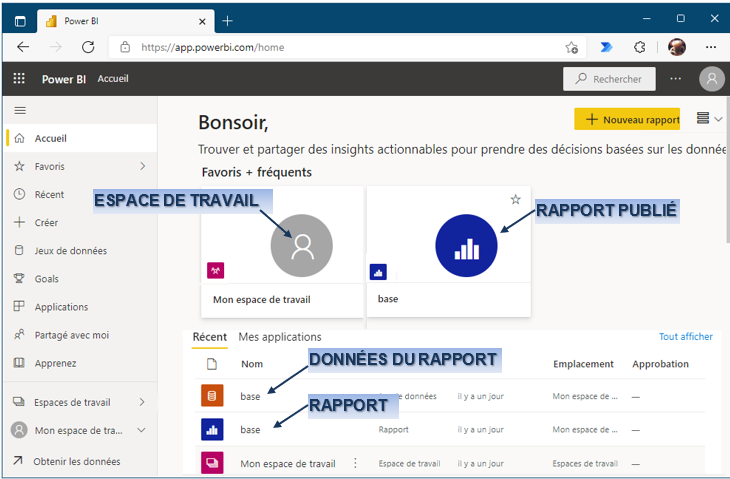Click the Nouveau rapport button

pos(627,119)
